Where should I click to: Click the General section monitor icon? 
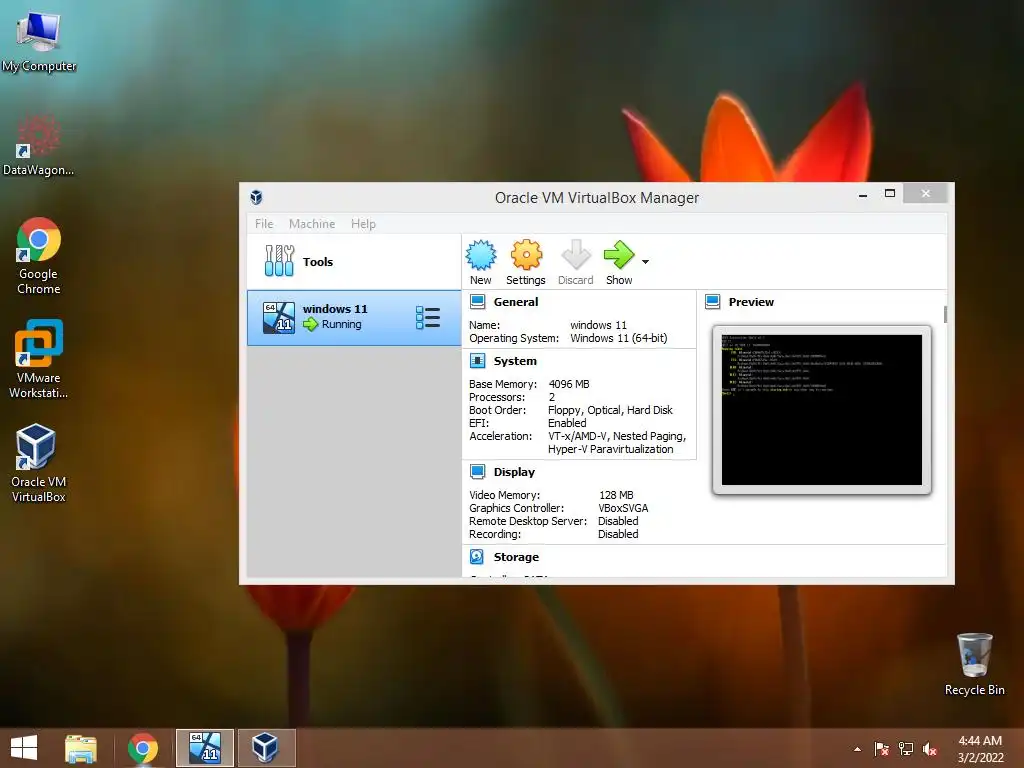coord(477,302)
